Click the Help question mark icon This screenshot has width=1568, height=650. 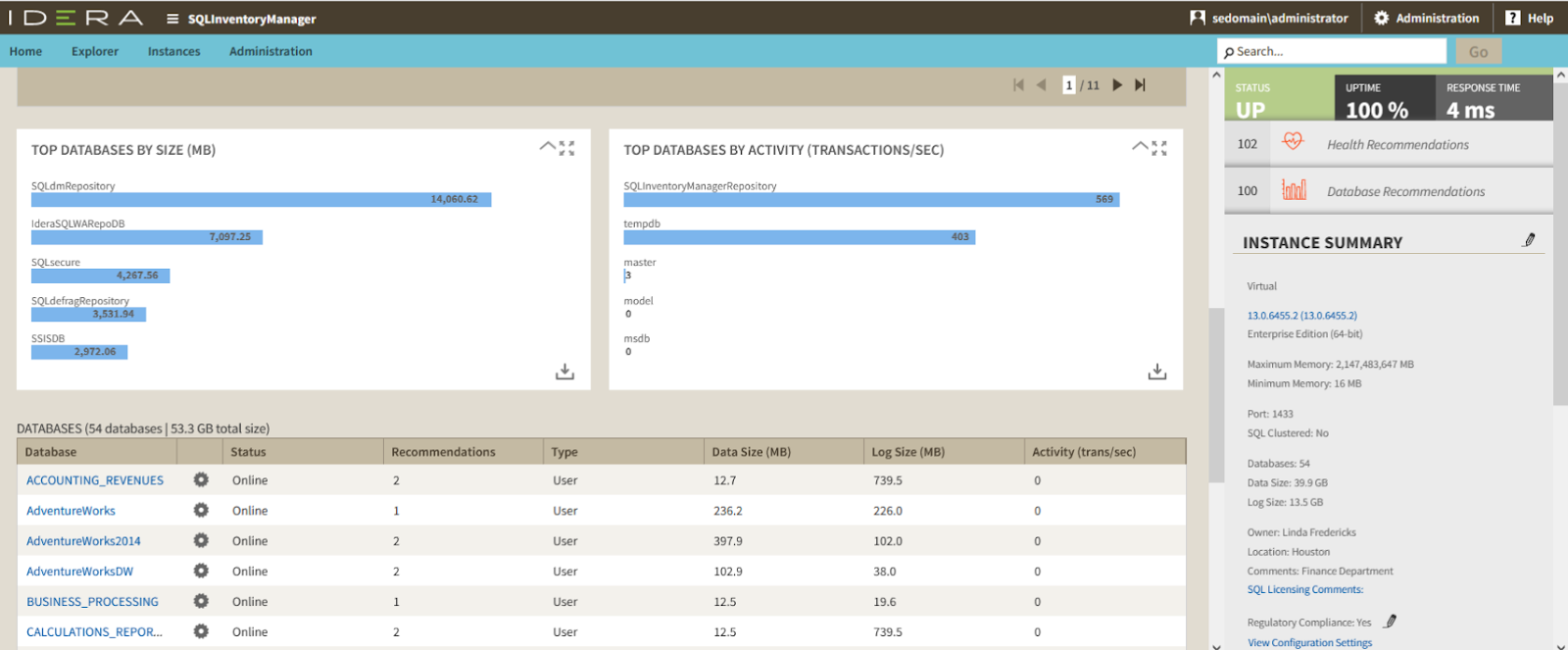pyautogui.click(x=1513, y=18)
